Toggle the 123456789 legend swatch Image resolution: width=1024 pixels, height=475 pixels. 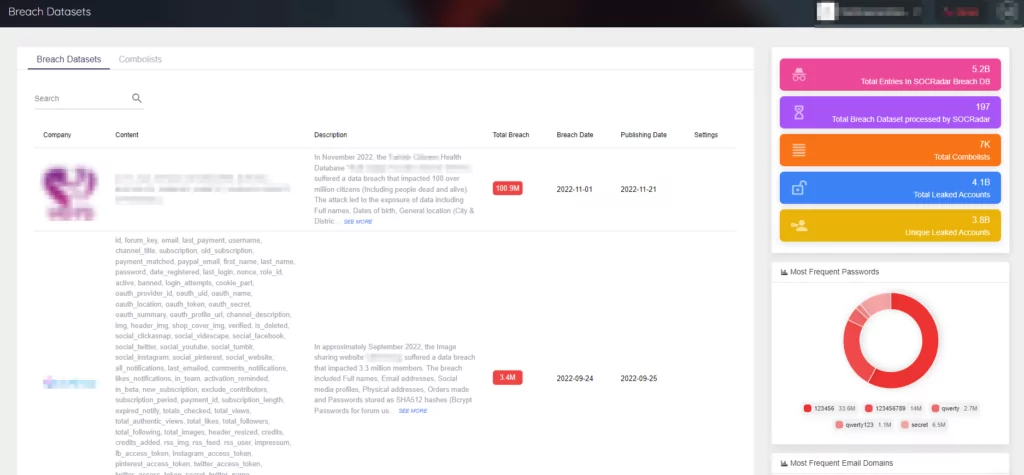click(x=869, y=408)
